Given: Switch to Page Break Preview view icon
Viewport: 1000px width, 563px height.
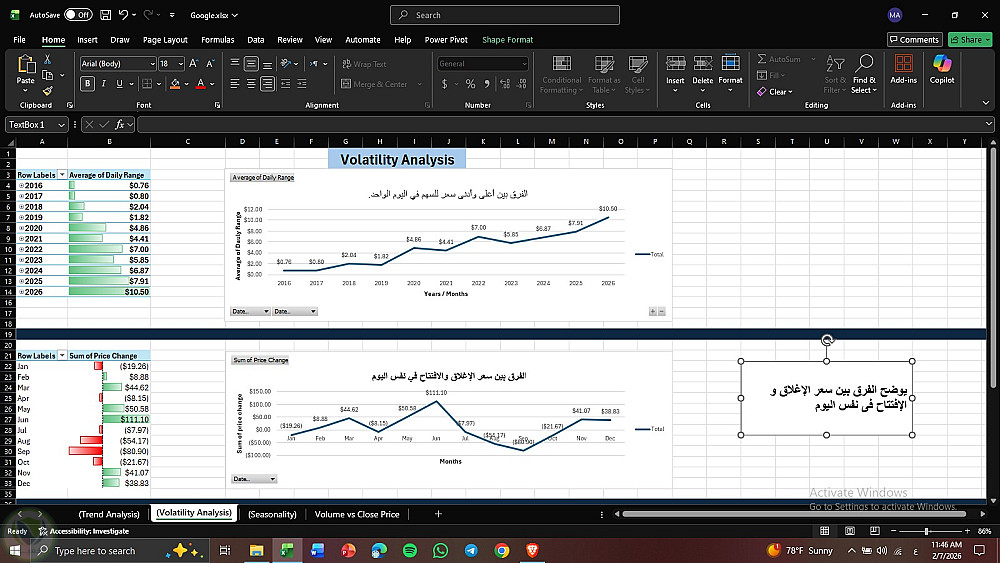Looking at the screenshot, I should [x=874, y=530].
